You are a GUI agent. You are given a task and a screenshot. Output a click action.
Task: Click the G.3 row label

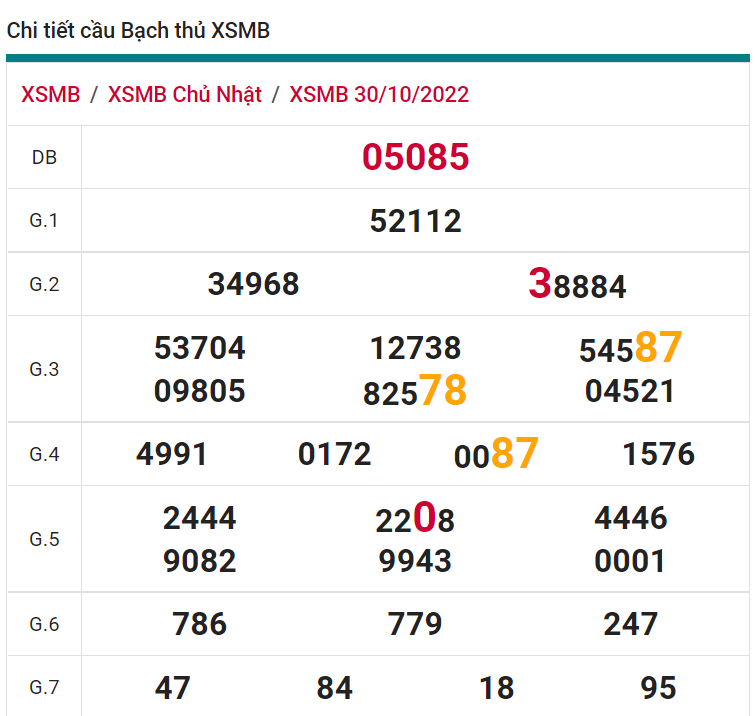pos(44,369)
